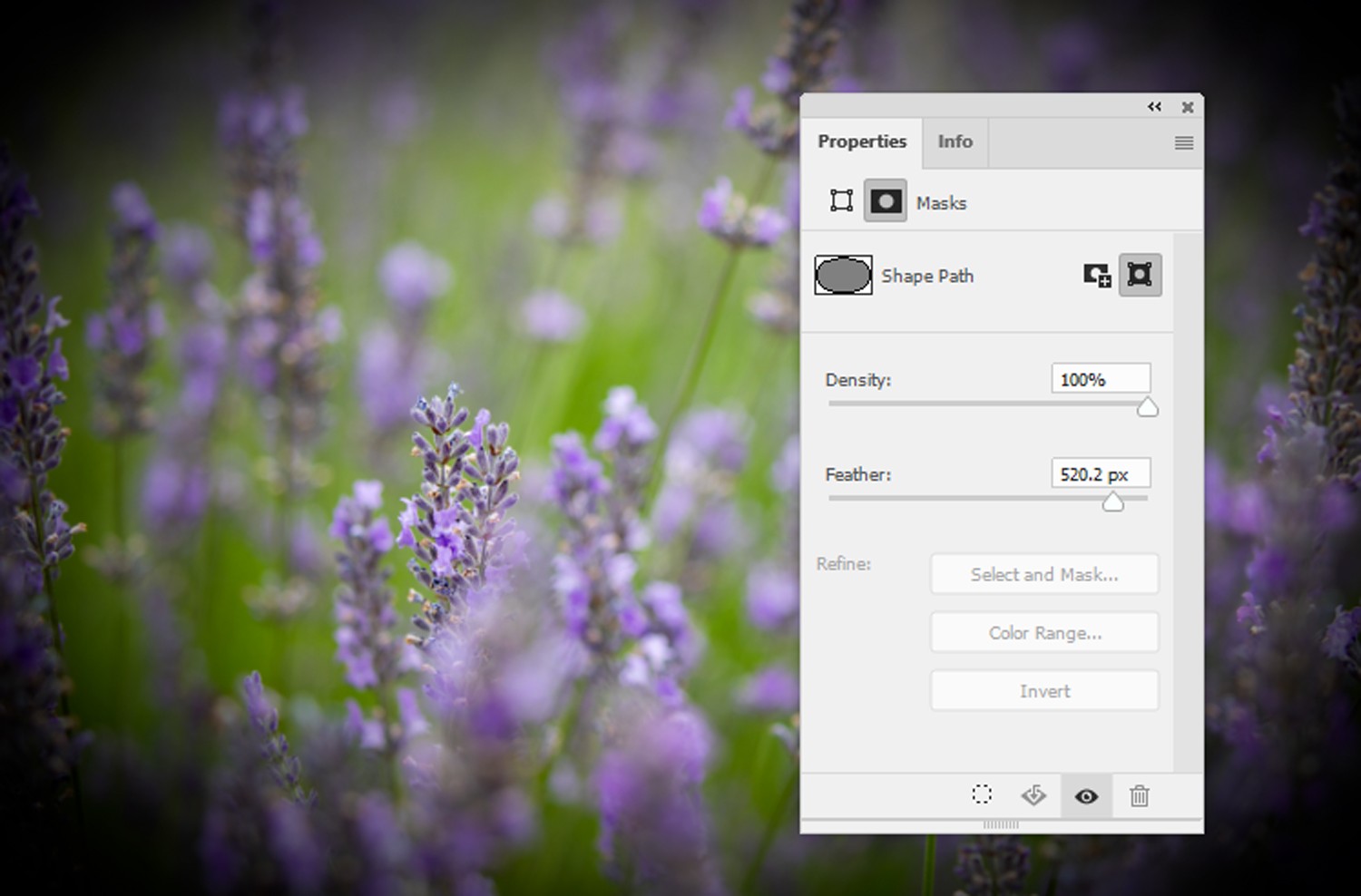Viewport: 1361px width, 896px height.
Task: Switch to the Info tab
Action: pos(955,142)
